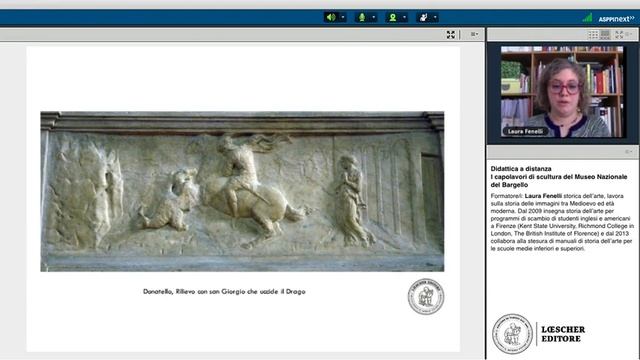
Task: Click Laura Fenelli webcam video
Action: point(562,91)
